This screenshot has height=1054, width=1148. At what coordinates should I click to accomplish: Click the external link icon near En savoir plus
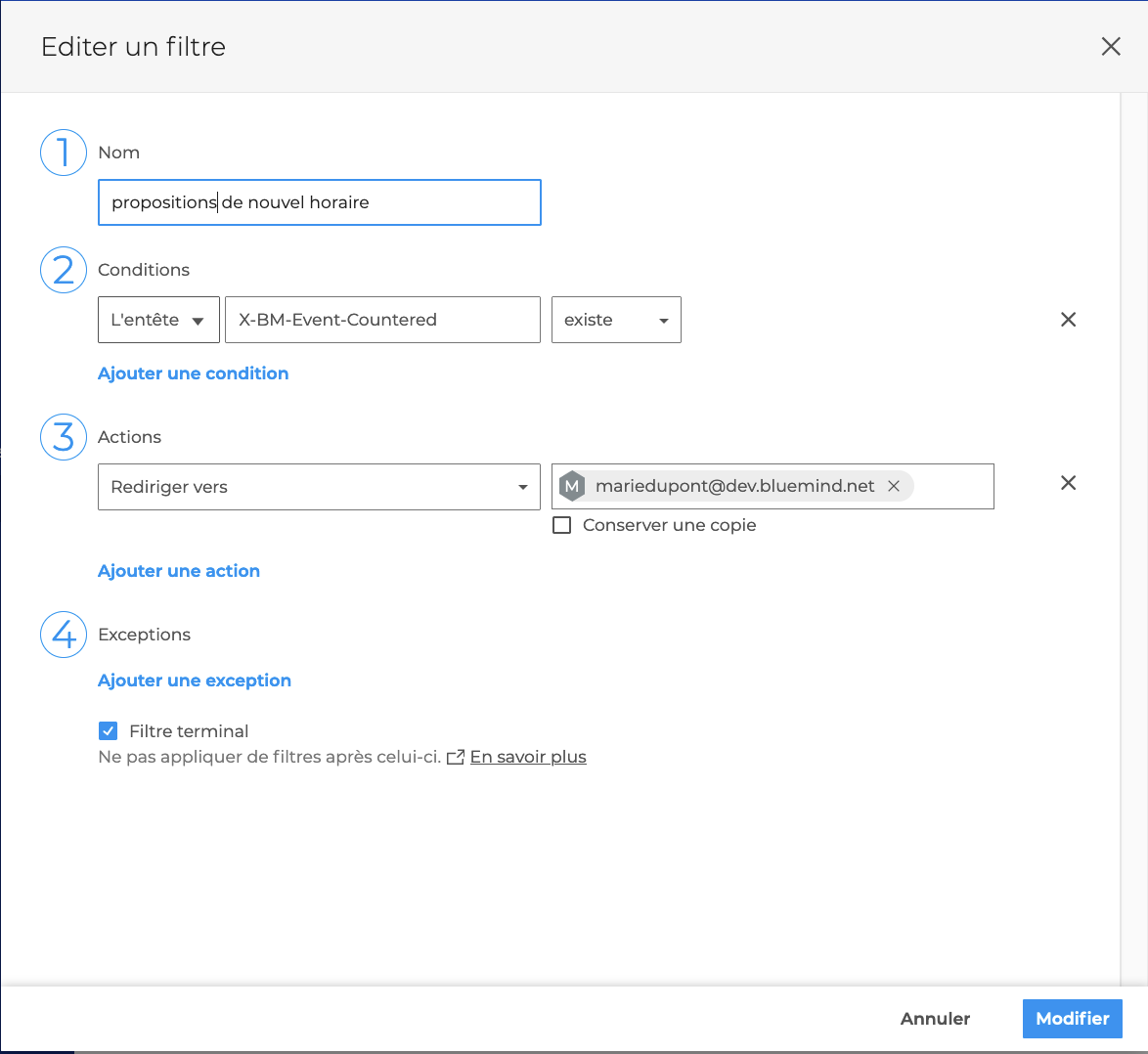pos(455,758)
